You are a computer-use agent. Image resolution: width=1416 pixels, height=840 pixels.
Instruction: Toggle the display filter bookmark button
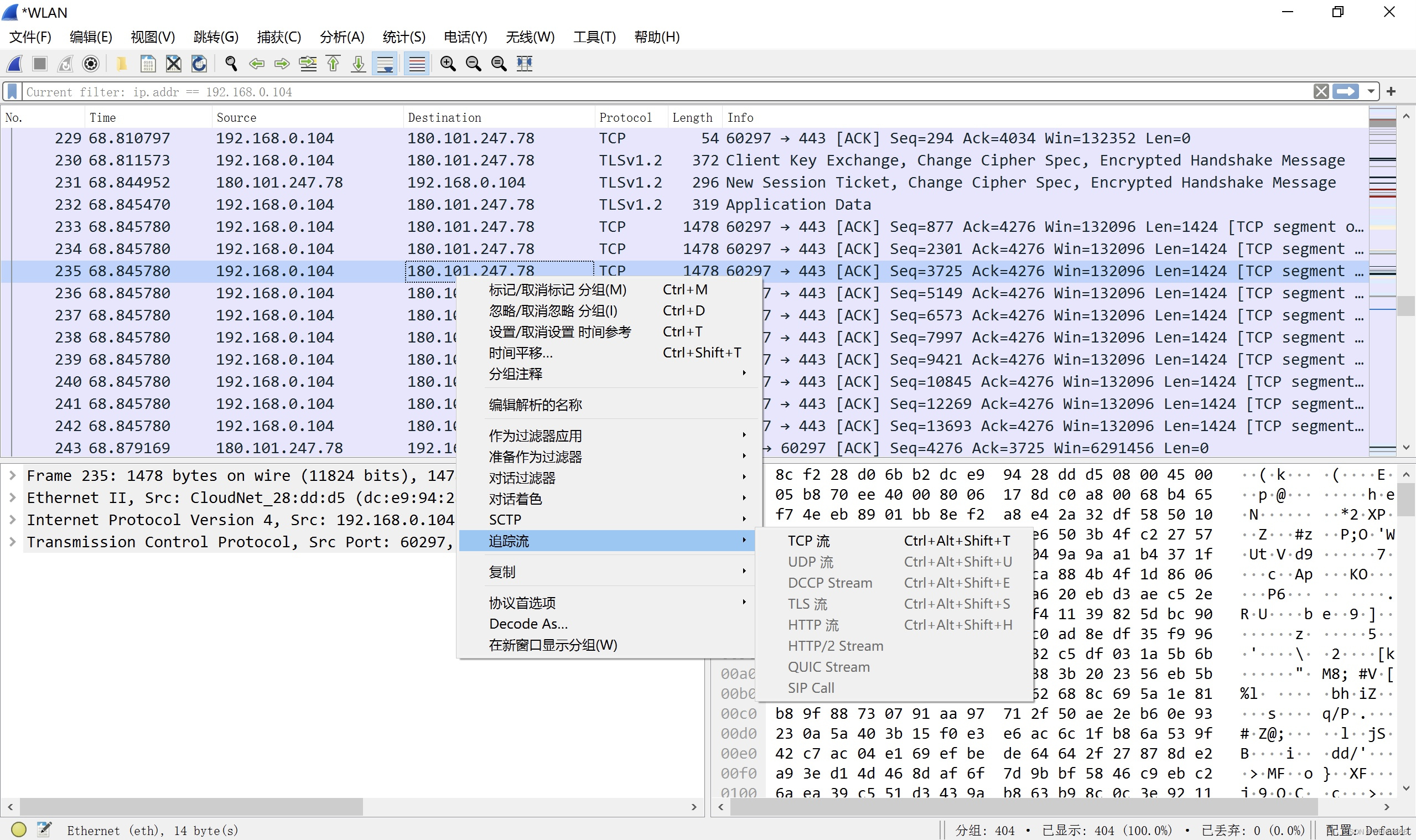(x=13, y=92)
